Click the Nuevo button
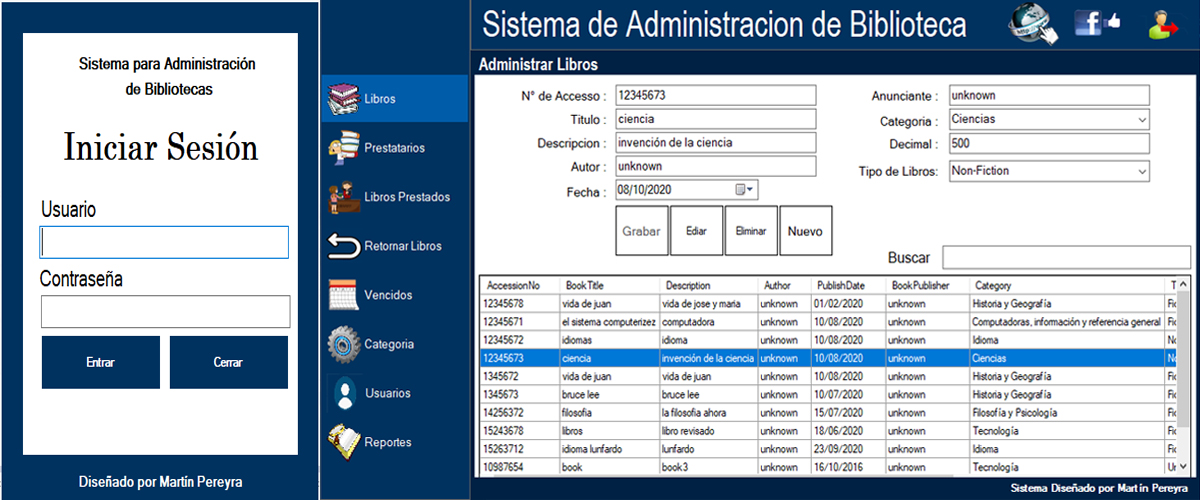 click(x=805, y=231)
